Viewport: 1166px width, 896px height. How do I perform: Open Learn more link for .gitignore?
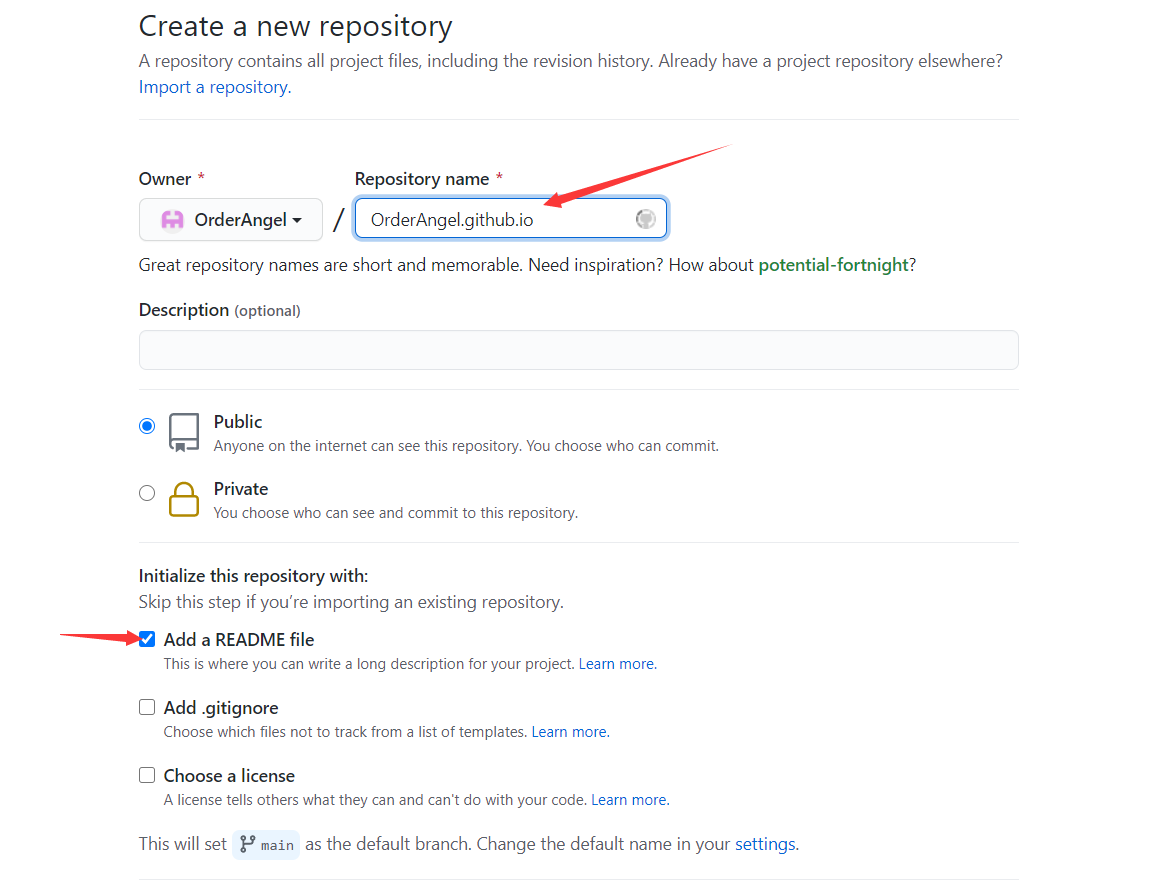pyautogui.click(x=570, y=732)
